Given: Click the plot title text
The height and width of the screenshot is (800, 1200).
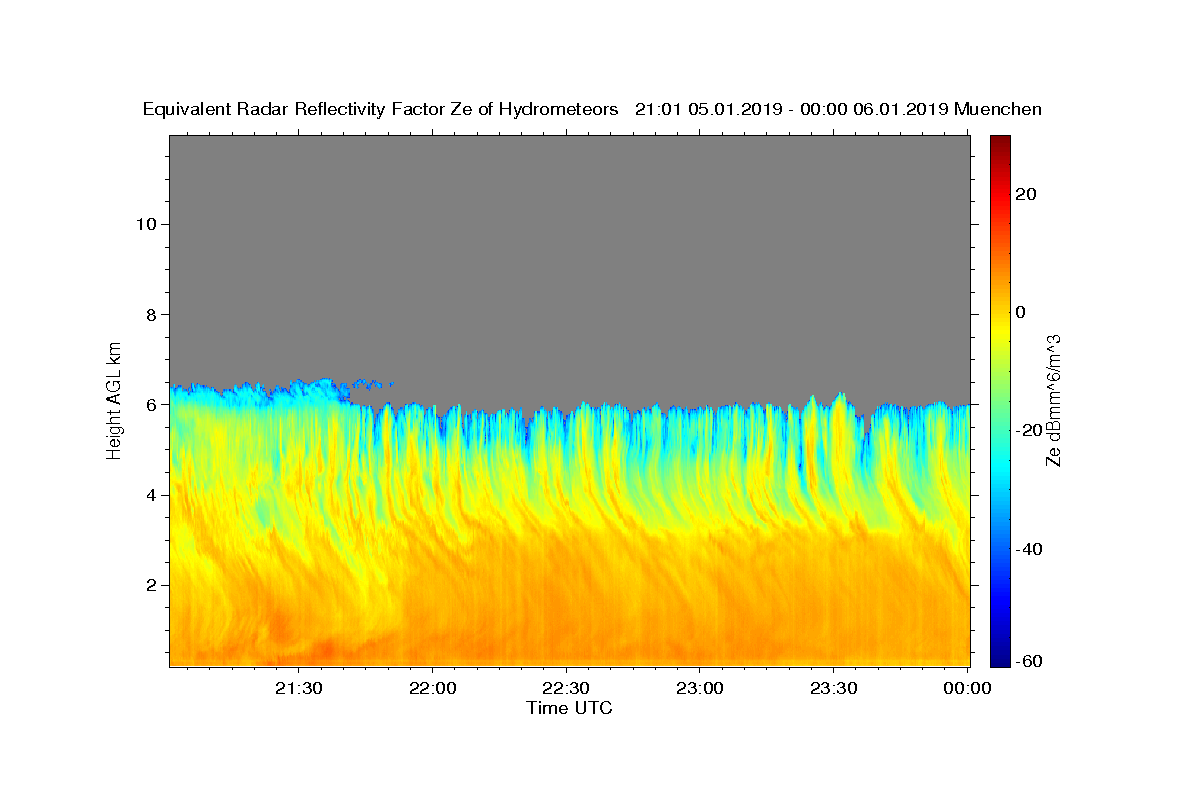Looking at the screenshot, I should click(x=592, y=109).
